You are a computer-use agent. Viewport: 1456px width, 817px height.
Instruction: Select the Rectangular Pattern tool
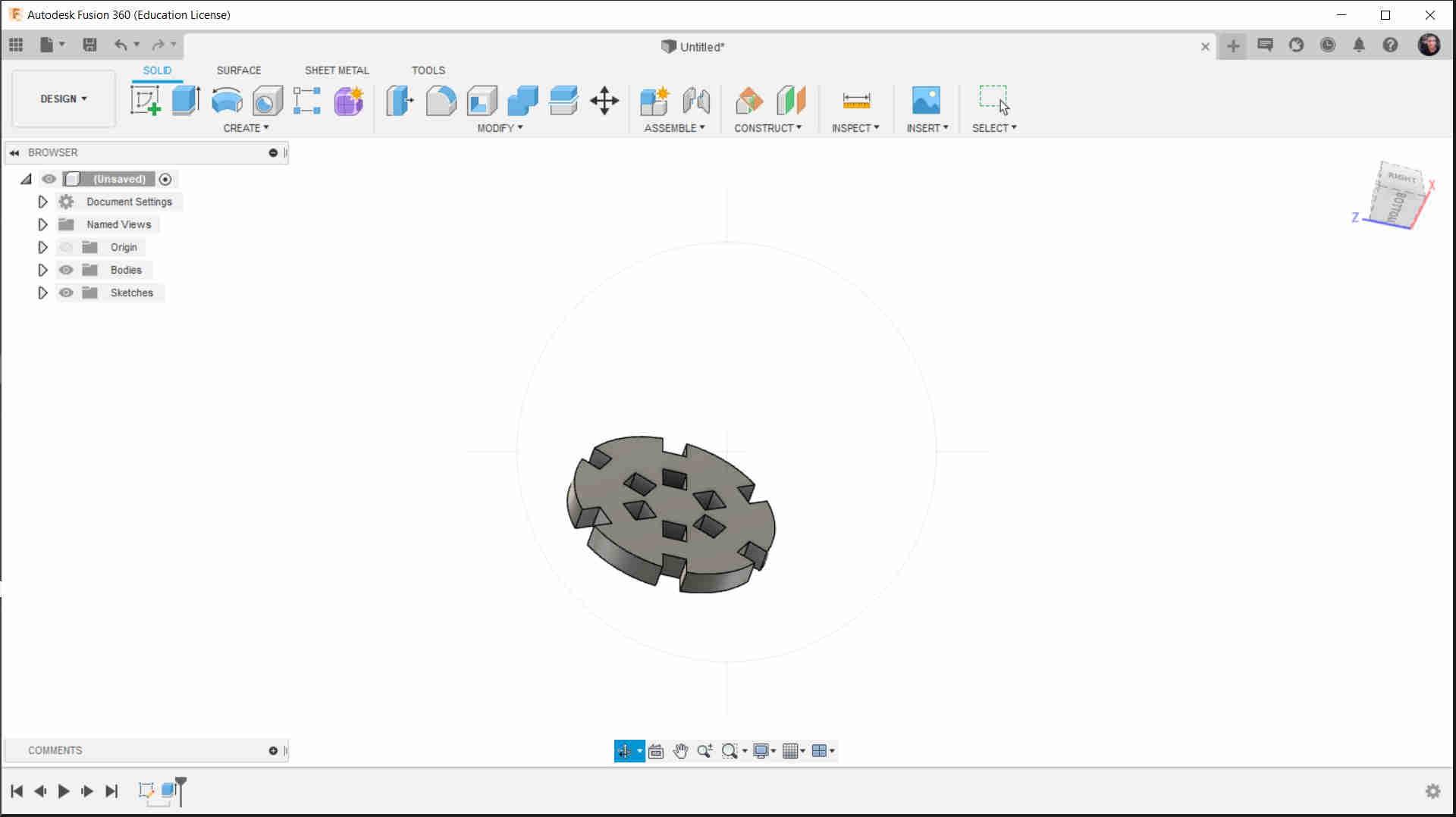[x=307, y=100]
